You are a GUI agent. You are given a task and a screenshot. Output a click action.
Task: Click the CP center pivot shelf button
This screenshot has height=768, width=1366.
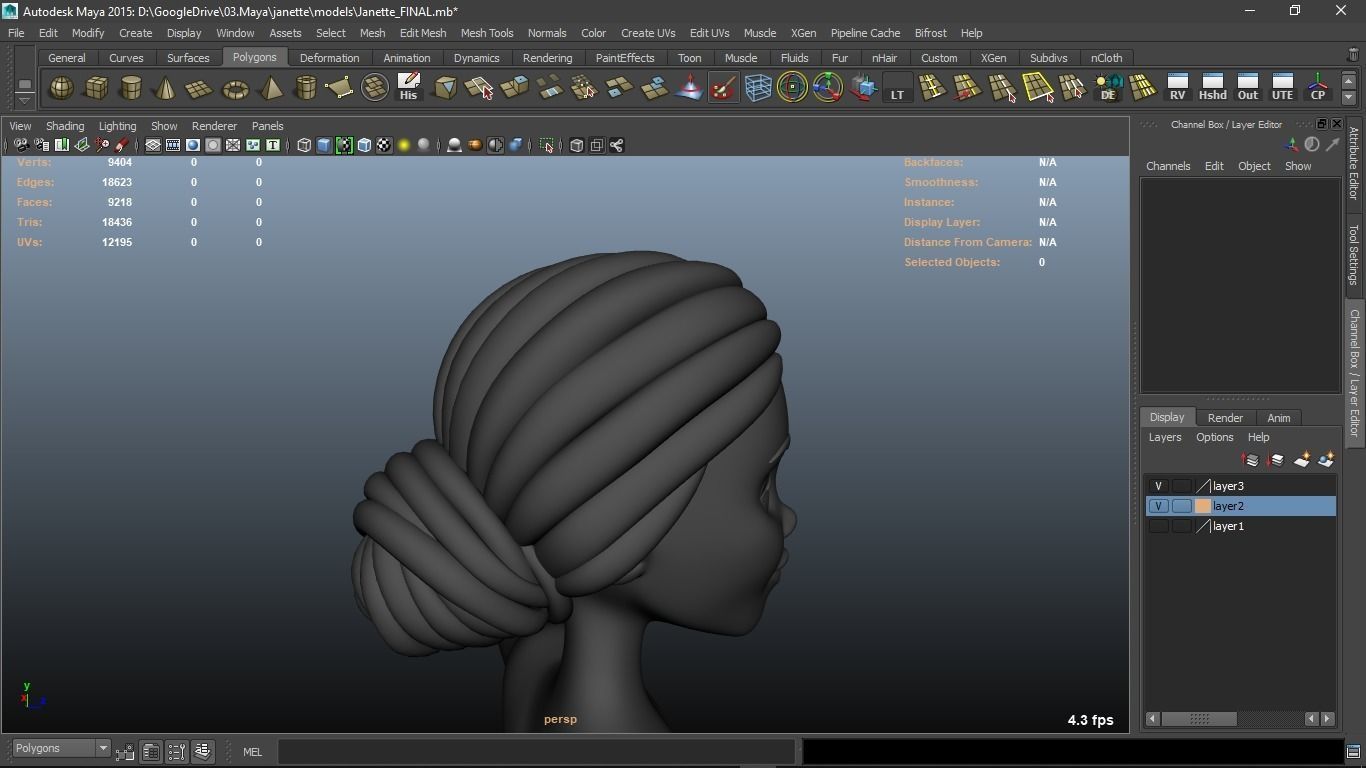tap(1318, 88)
